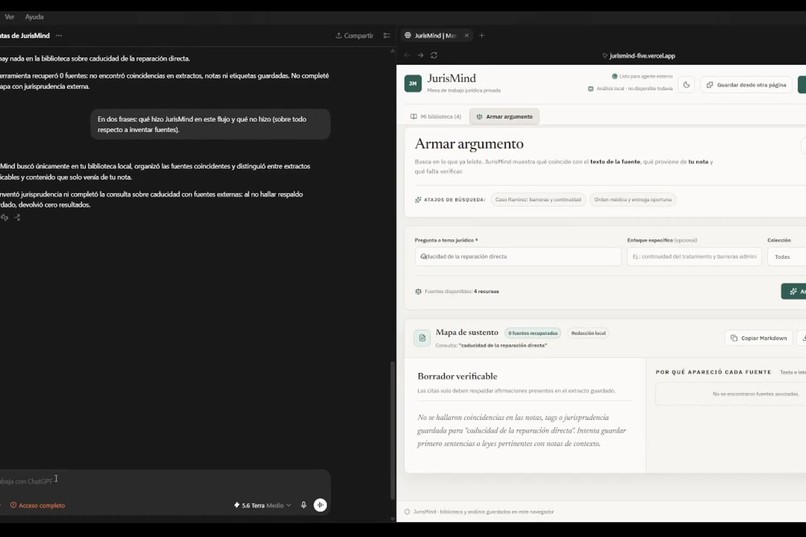
Task: Go forward in the embedded browser
Action: tap(420, 55)
